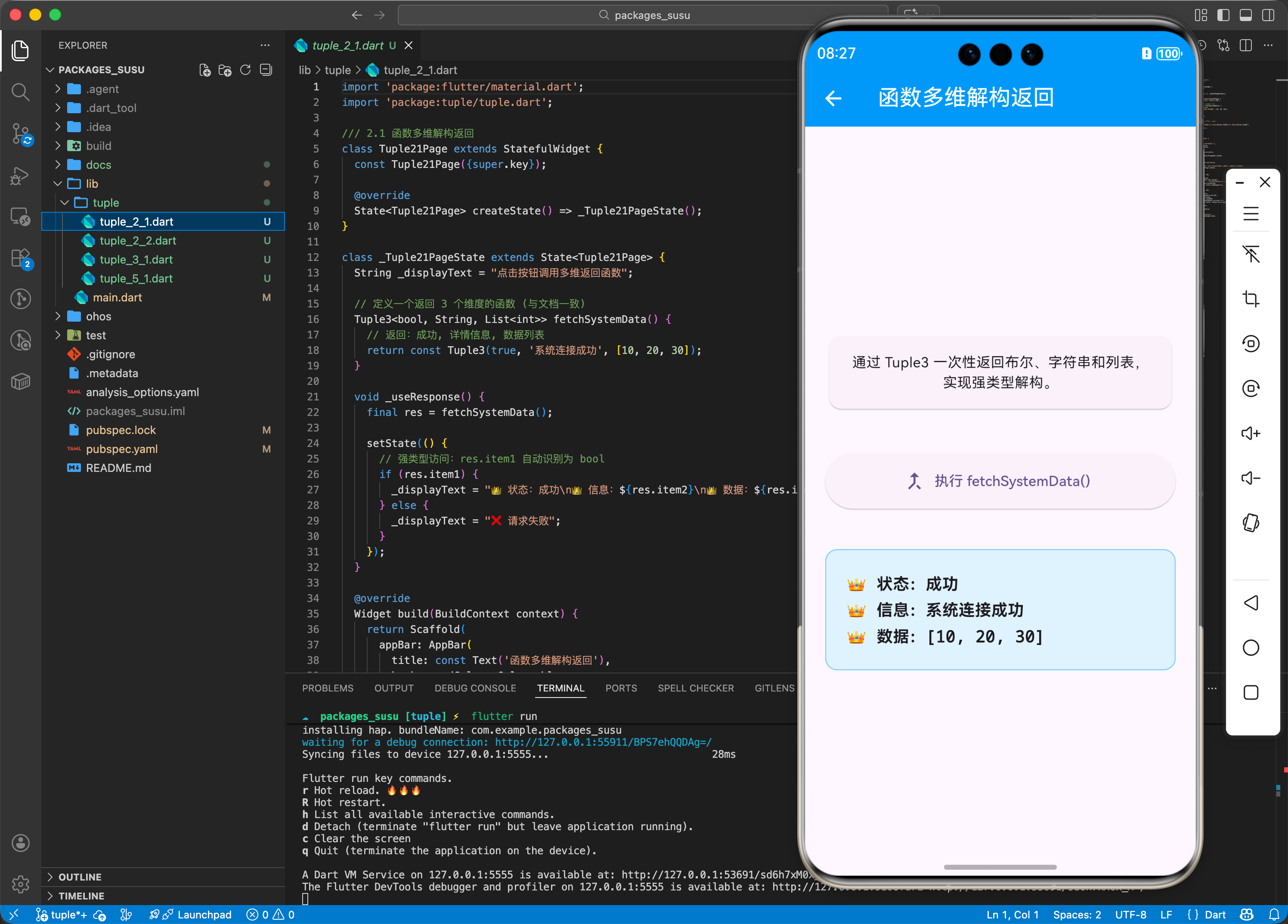The height and width of the screenshot is (924, 1288).
Task: Expand the docs folder
Action: click(164, 165)
